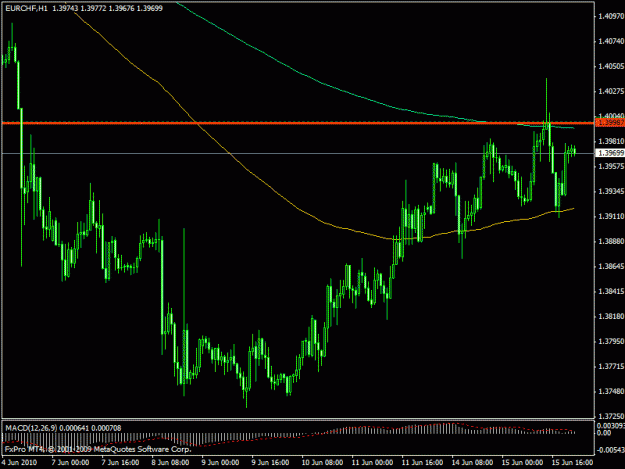
Task: Click the MACD scale value 0.003093
Action: (611, 426)
